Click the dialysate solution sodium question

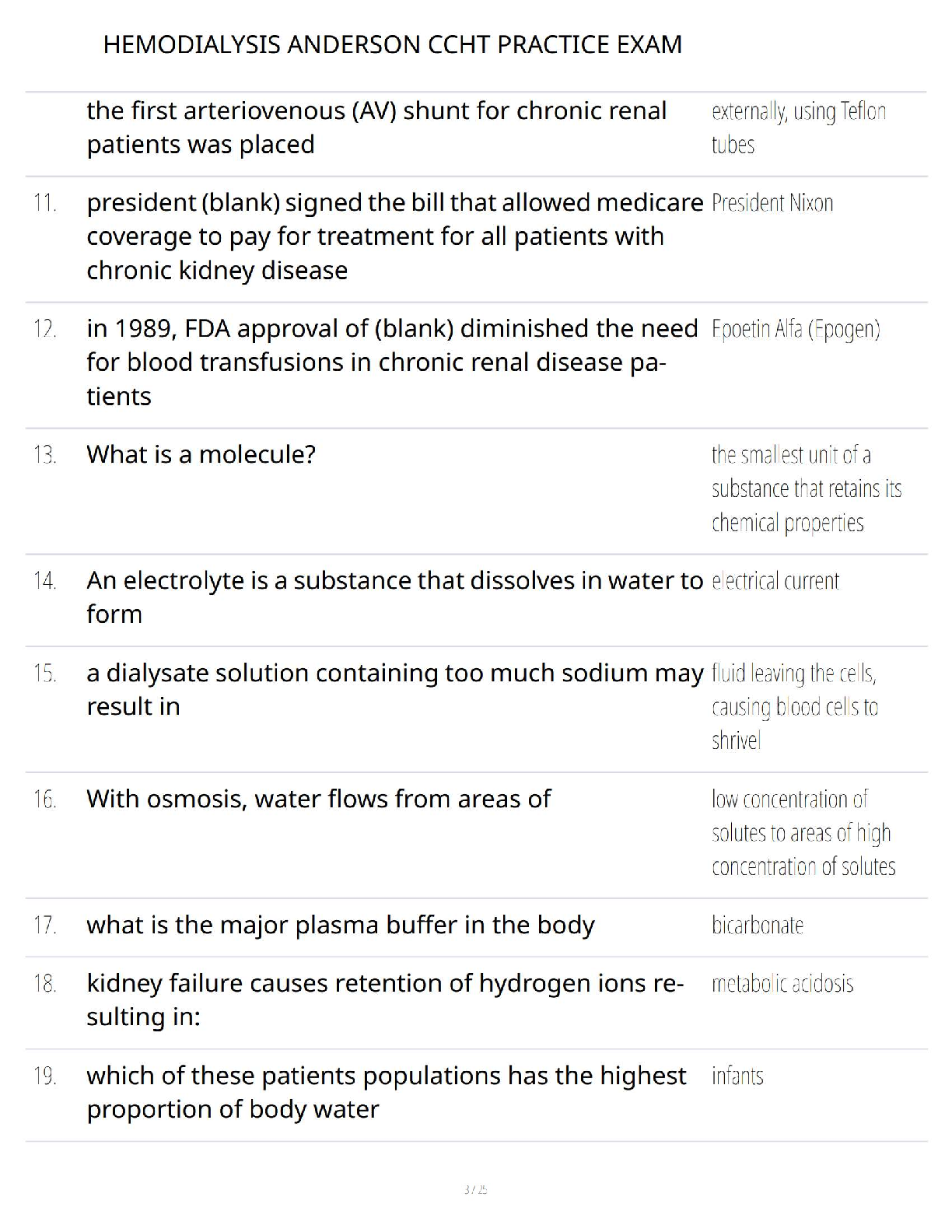[x=394, y=689]
